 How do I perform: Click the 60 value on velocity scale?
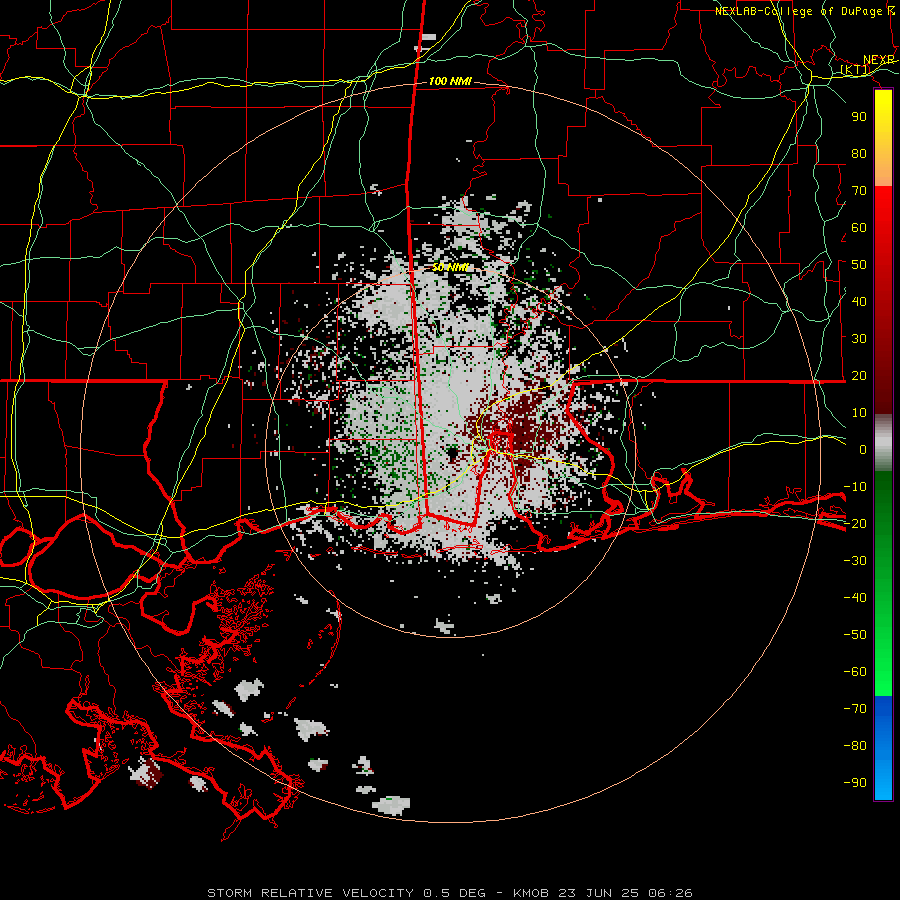859,228
